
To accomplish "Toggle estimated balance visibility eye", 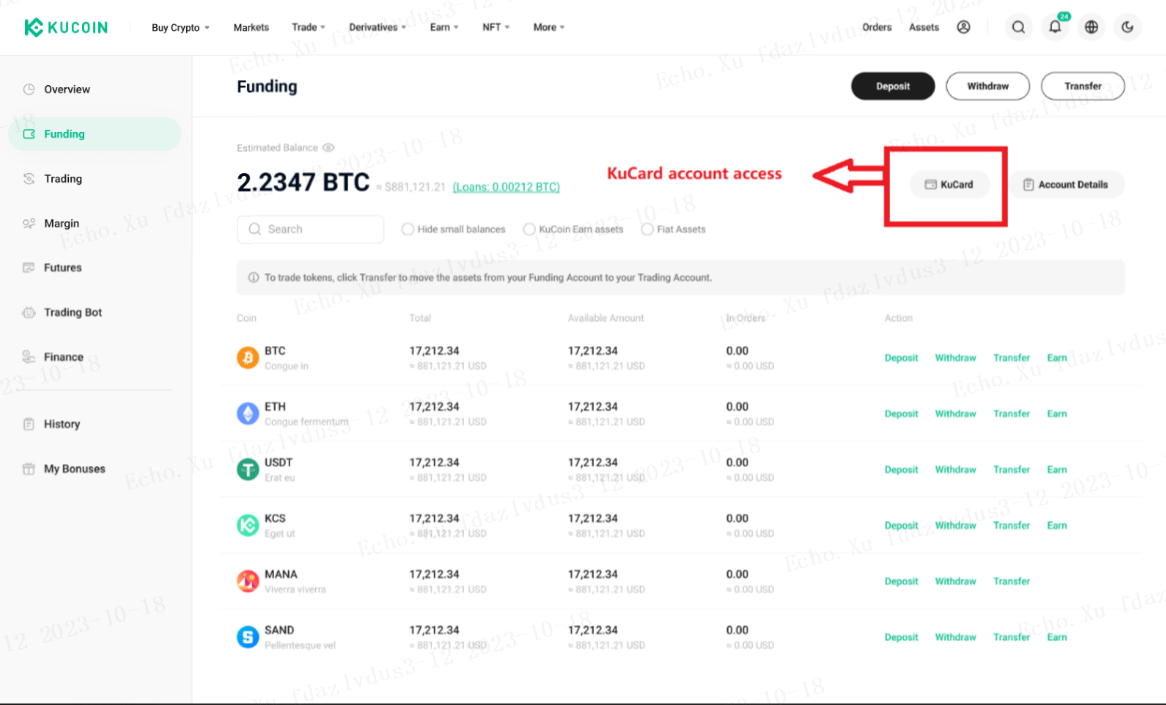I will (328, 147).
